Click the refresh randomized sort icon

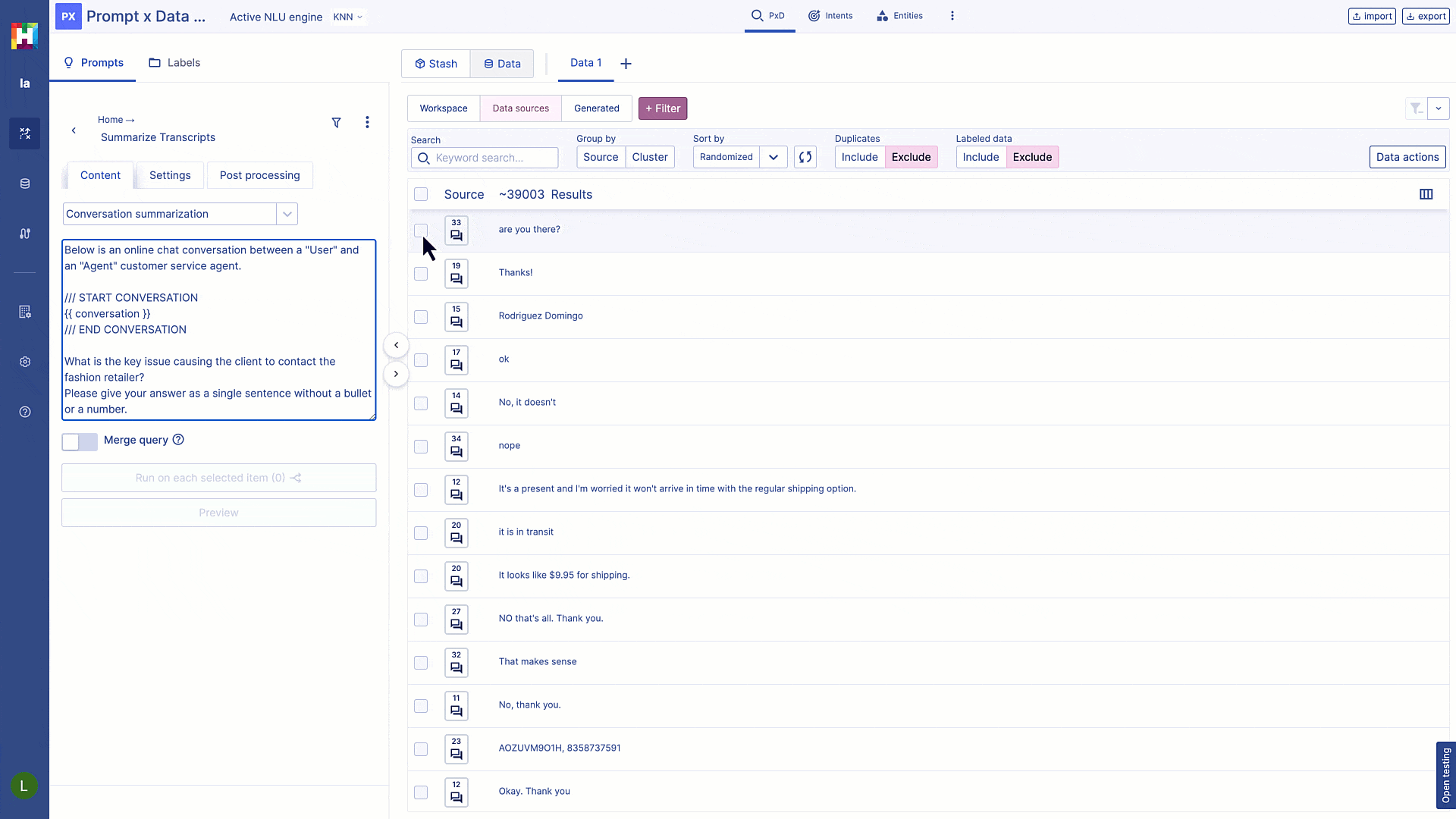click(805, 157)
